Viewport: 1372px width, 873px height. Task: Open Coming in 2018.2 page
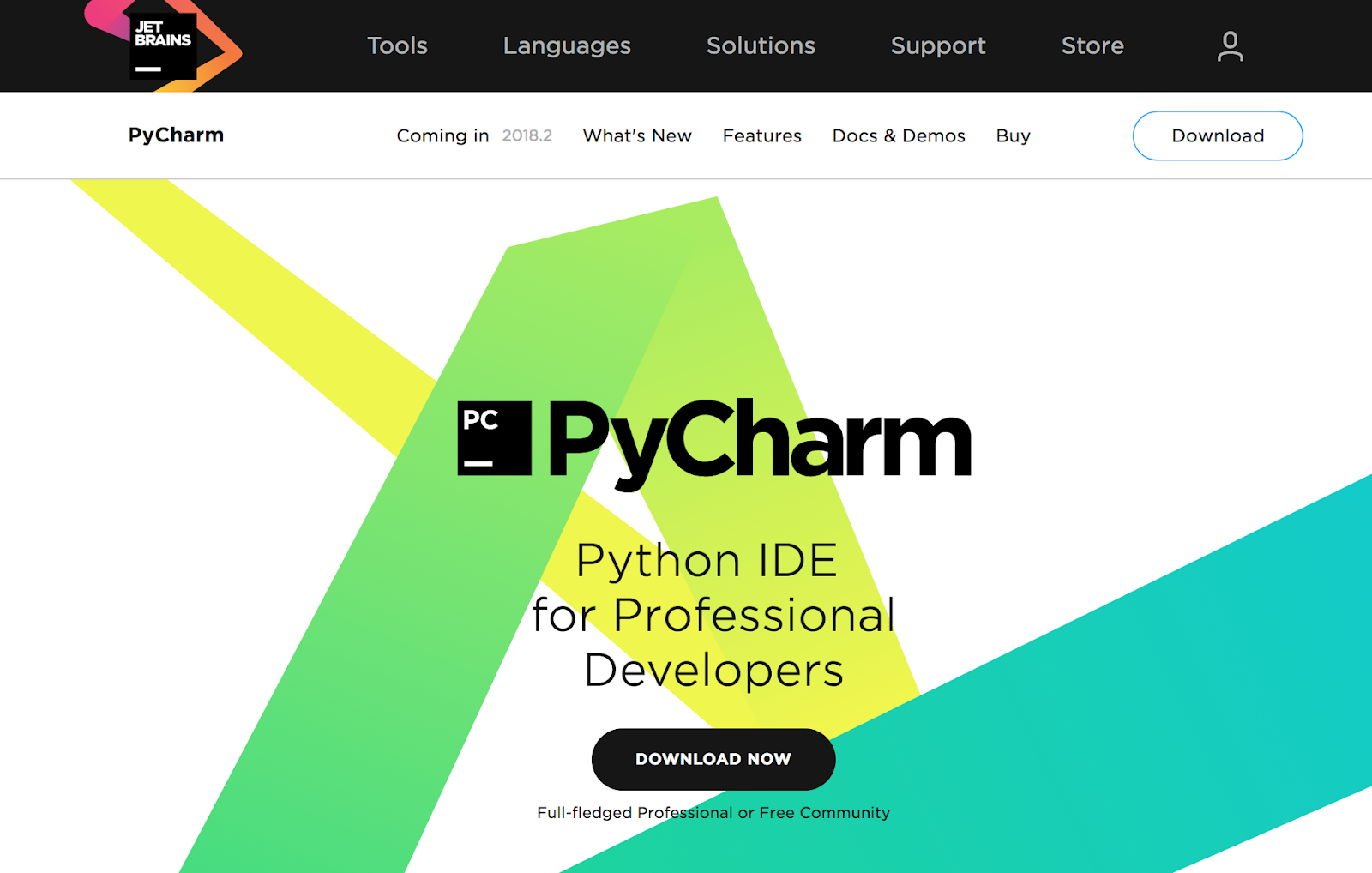[474, 135]
